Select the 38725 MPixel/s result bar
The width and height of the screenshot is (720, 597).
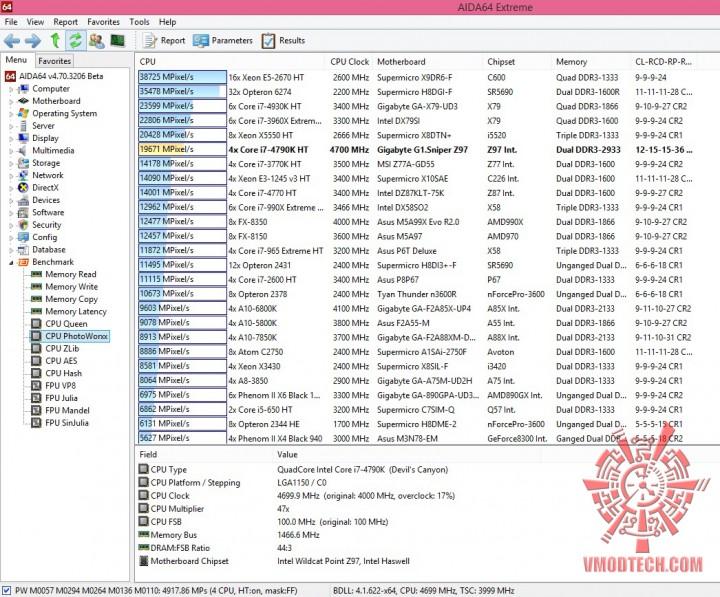pos(182,77)
